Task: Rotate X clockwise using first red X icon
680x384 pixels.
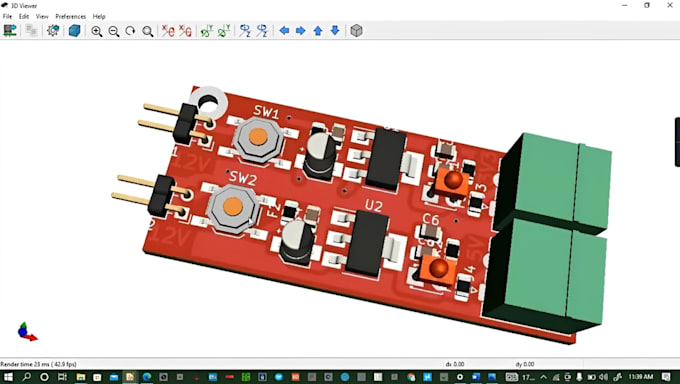Action: pyautogui.click(x=168, y=31)
